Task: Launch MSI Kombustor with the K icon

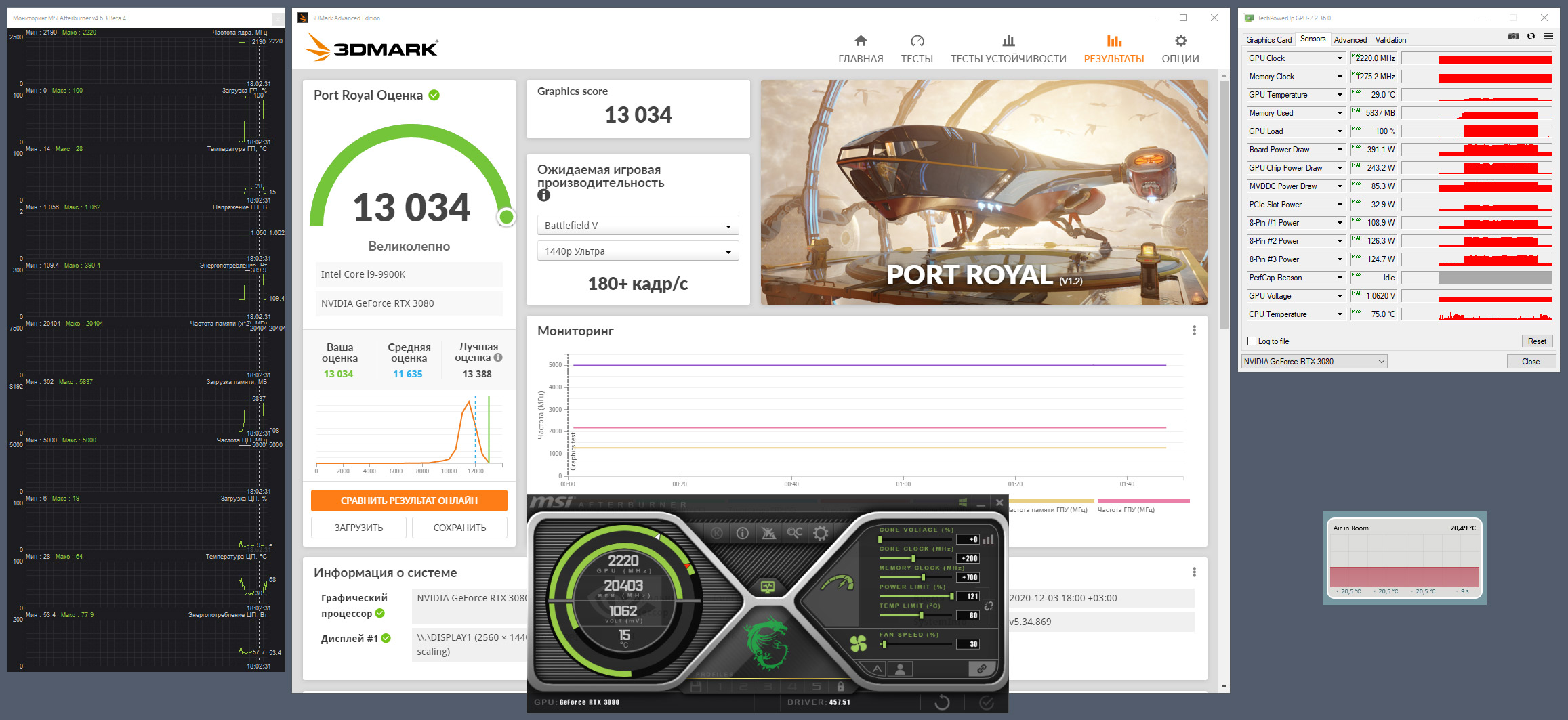Action: 716,533
